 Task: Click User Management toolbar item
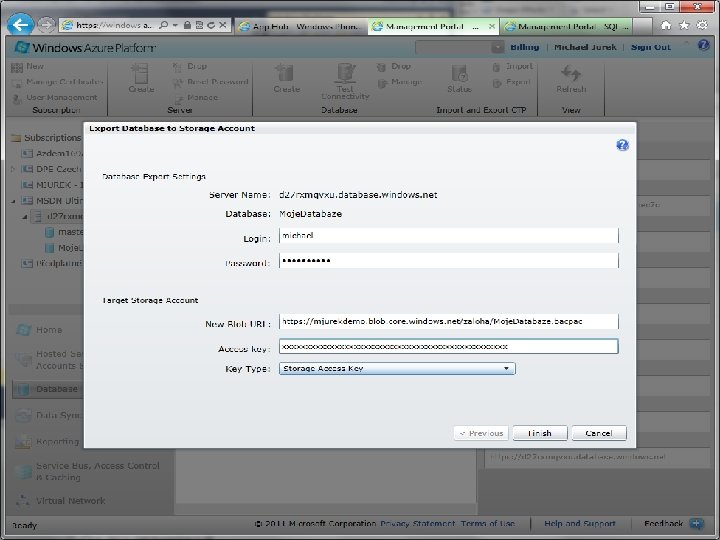click(55, 98)
